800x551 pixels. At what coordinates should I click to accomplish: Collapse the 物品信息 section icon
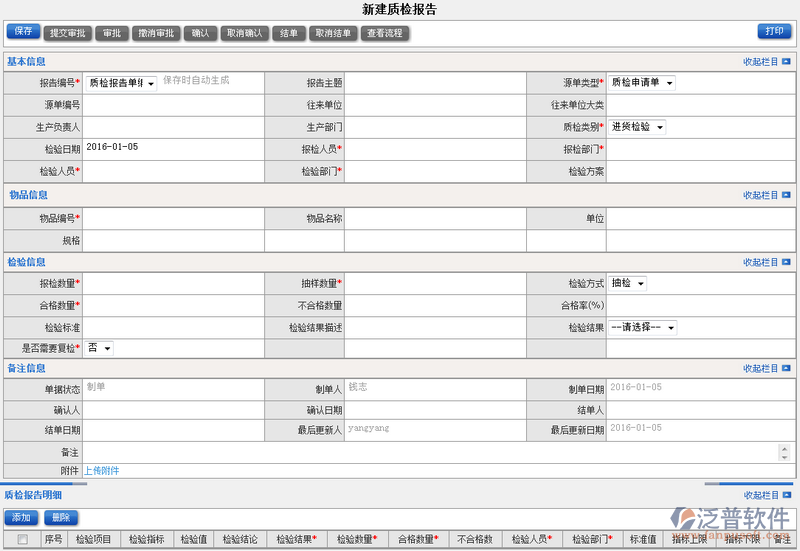[x=786, y=195]
